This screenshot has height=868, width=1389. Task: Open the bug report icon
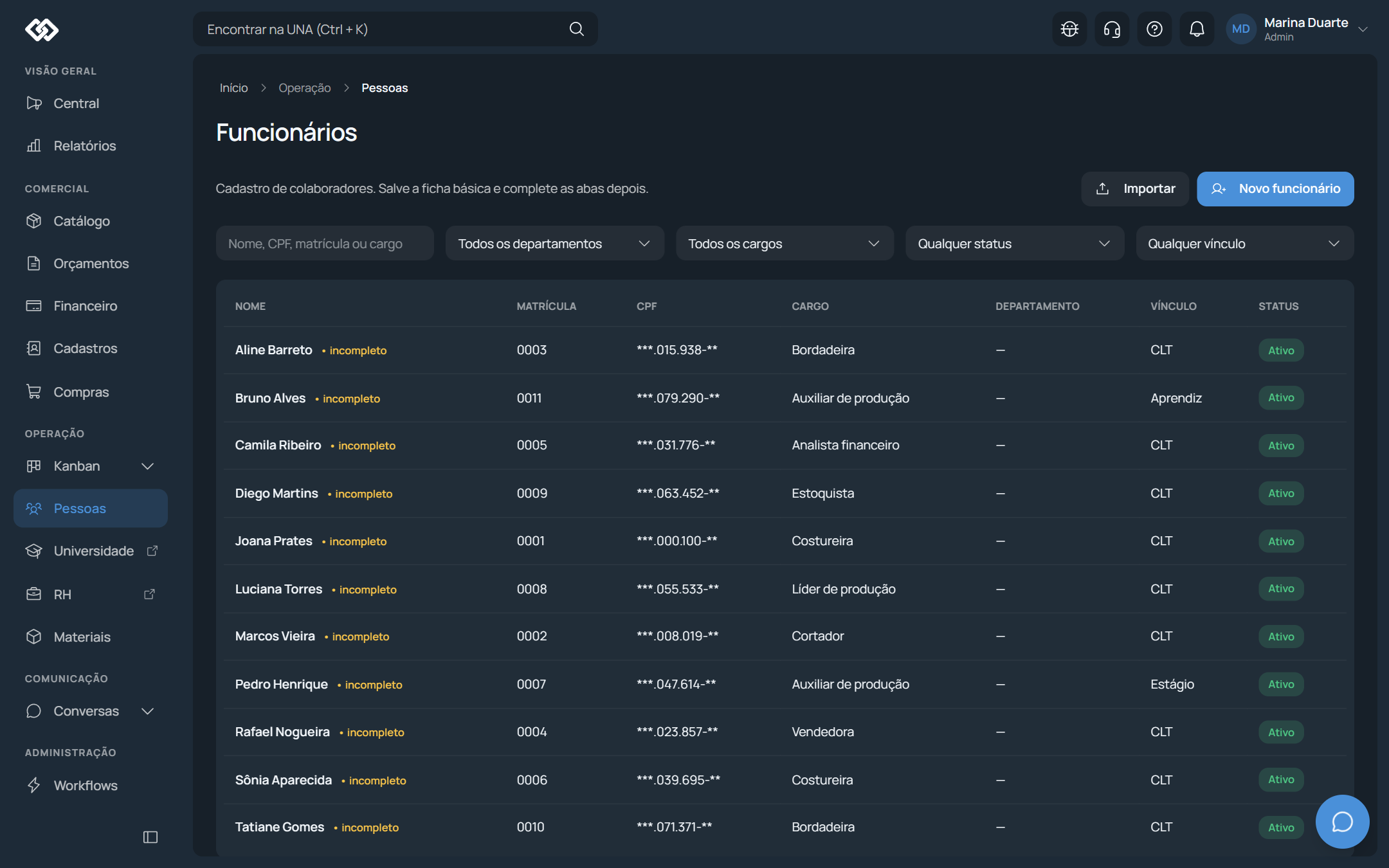click(x=1069, y=29)
